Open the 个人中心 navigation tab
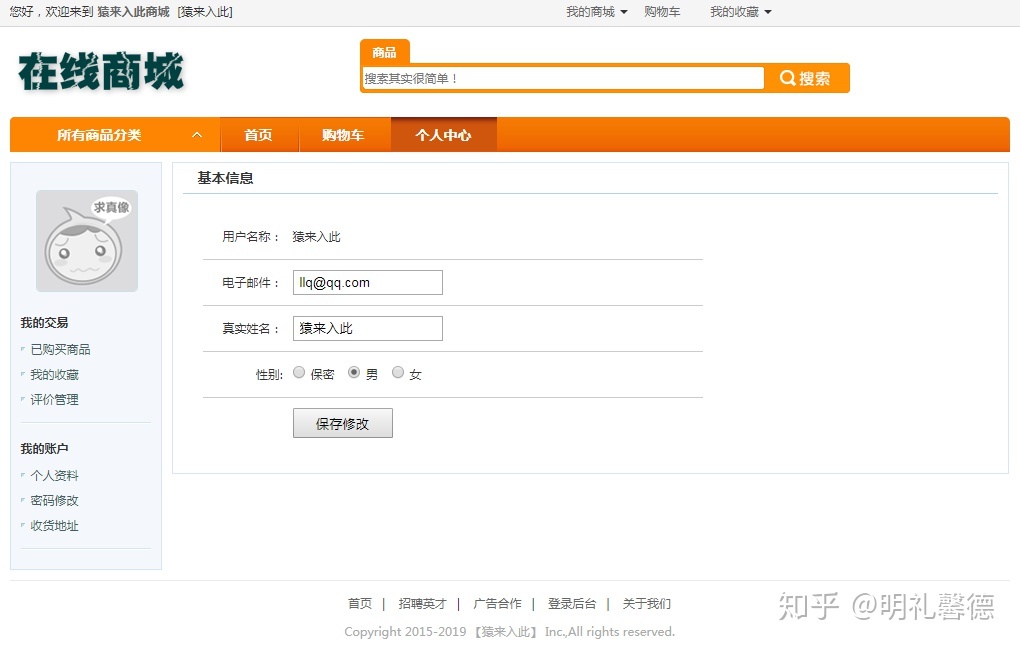 (x=444, y=135)
